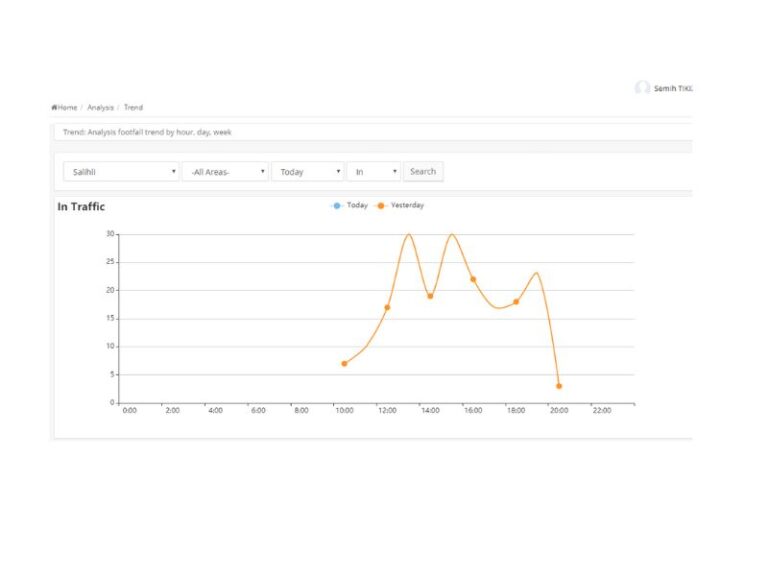Click the Home icon in breadcrumb
Screen dimensions: 768x576
point(54,107)
